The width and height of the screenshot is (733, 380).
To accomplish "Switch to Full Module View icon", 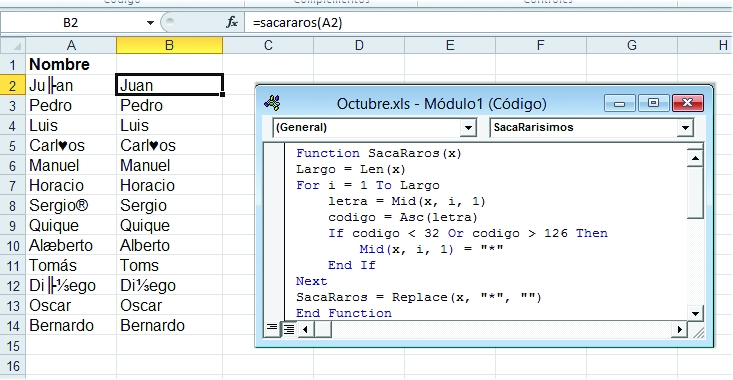I will point(289,330).
